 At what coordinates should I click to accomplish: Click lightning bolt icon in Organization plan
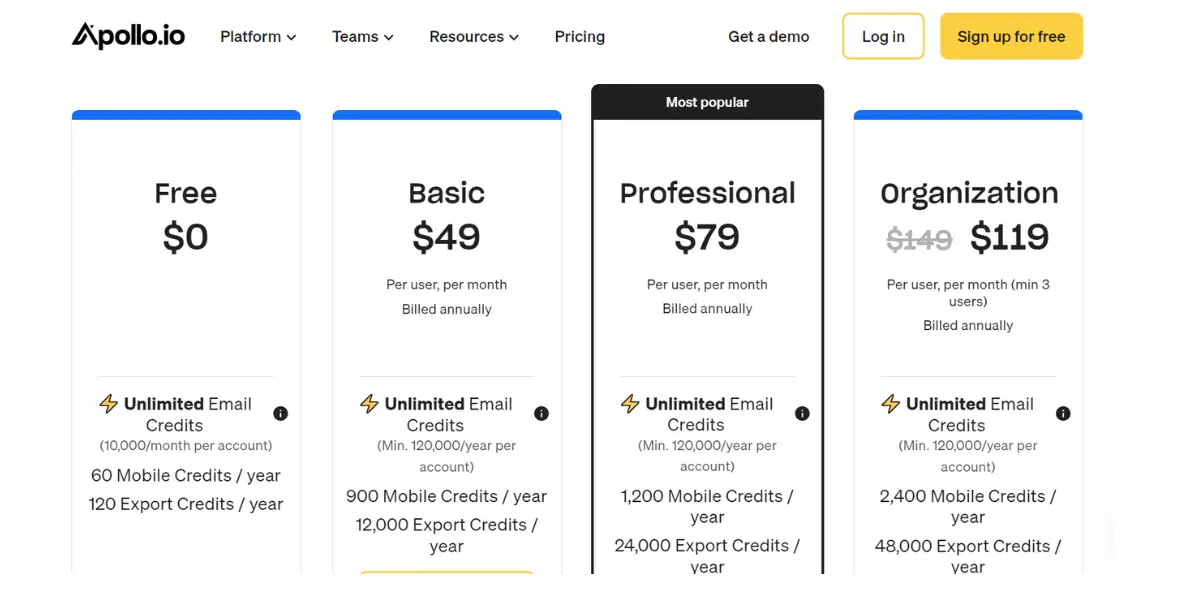pos(890,404)
